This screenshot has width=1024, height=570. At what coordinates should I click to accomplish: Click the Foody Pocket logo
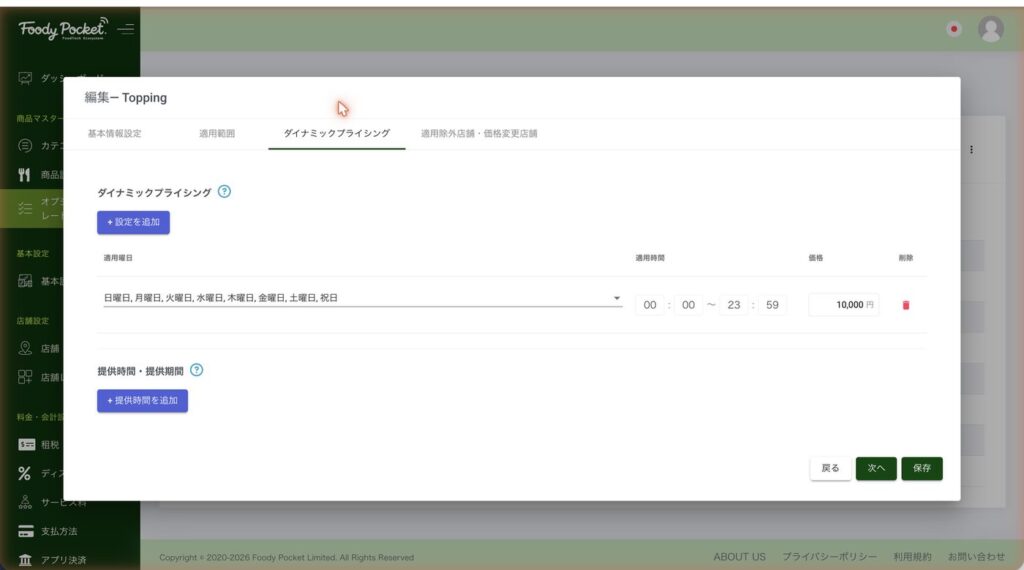coord(63,29)
